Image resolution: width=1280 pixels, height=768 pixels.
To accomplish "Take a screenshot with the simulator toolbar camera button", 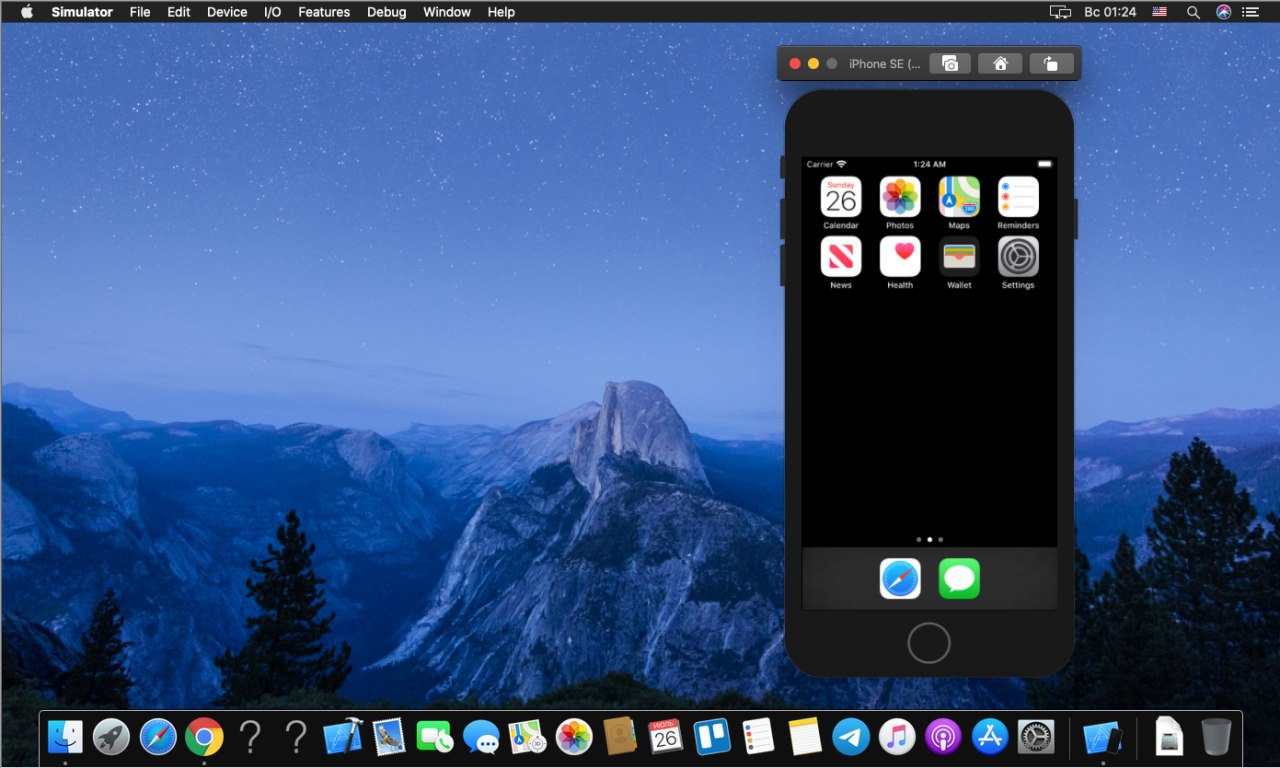I will tap(950, 64).
